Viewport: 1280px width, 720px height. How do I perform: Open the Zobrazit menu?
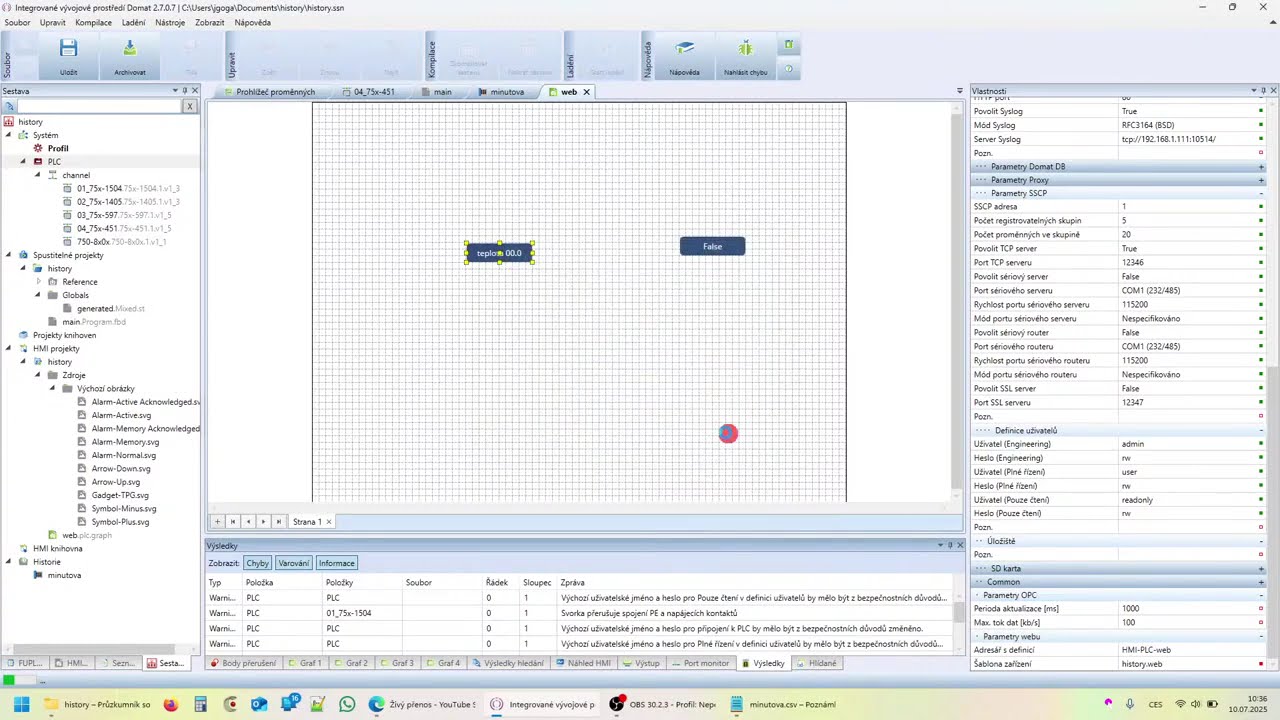(x=209, y=22)
